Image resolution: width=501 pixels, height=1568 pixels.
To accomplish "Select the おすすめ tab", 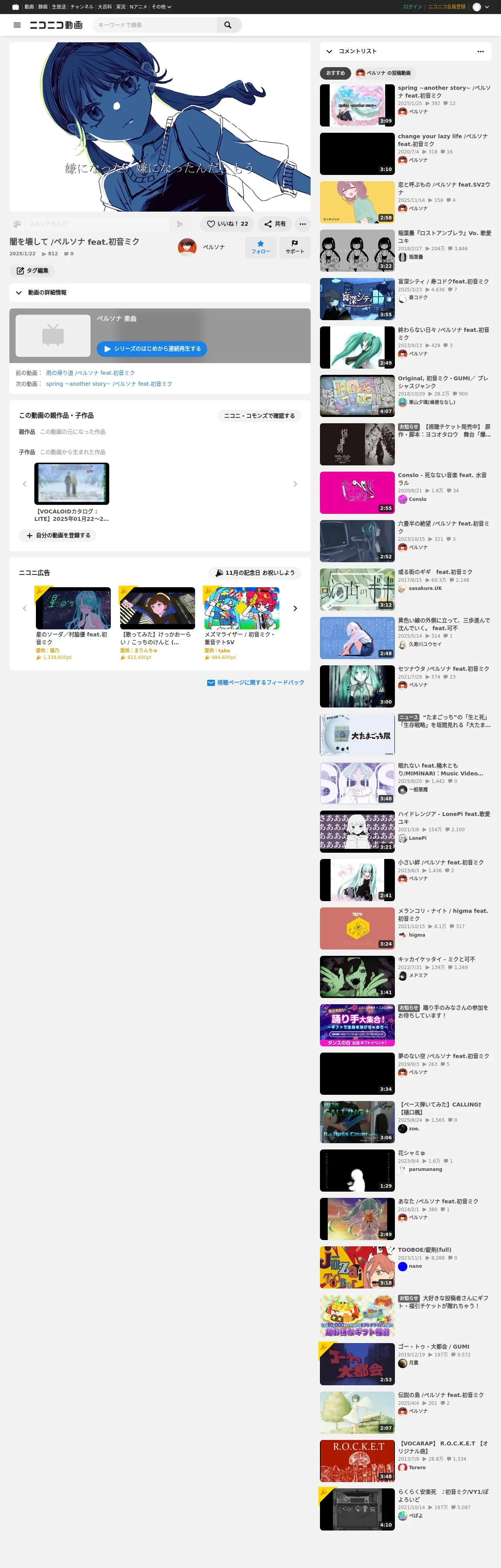I will (x=335, y=73).
